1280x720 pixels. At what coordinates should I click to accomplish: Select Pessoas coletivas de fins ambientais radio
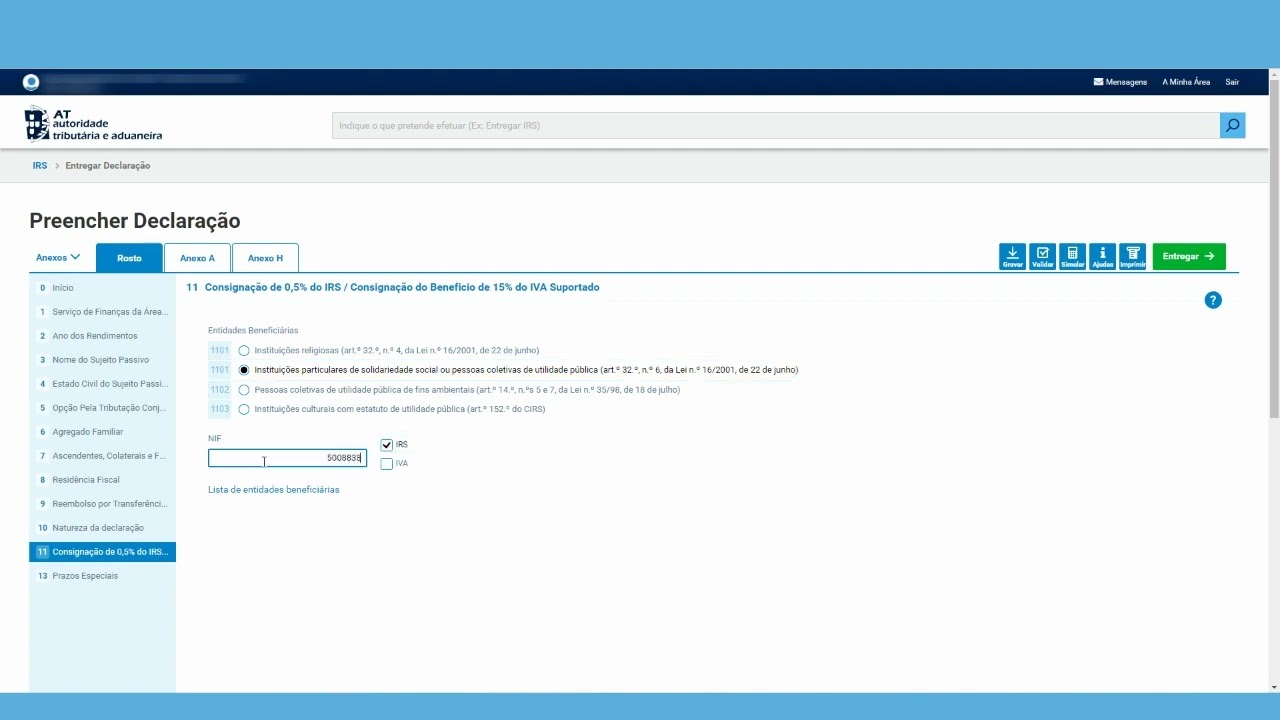[x=244, y=390]
